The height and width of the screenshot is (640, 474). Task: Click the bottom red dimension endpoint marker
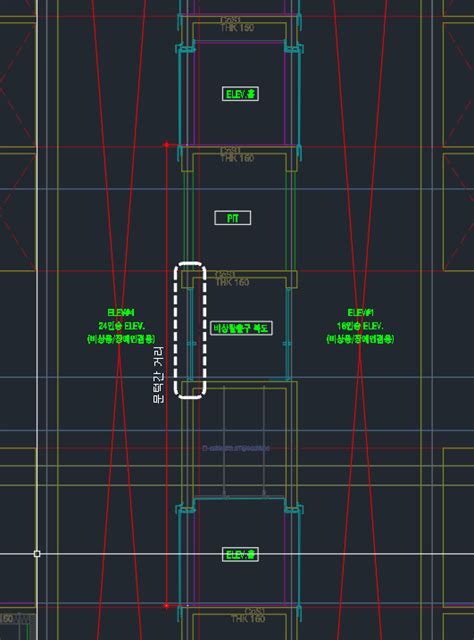point(167,606)
